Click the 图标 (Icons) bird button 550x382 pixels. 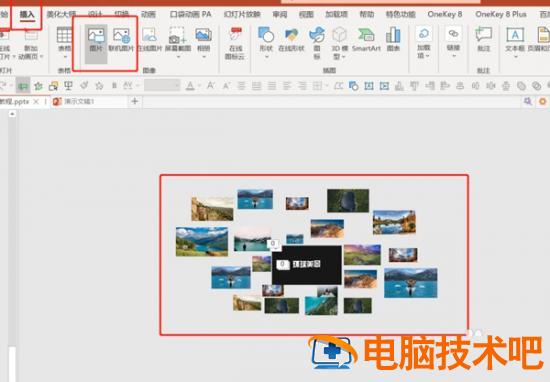[x=317, y=43]
